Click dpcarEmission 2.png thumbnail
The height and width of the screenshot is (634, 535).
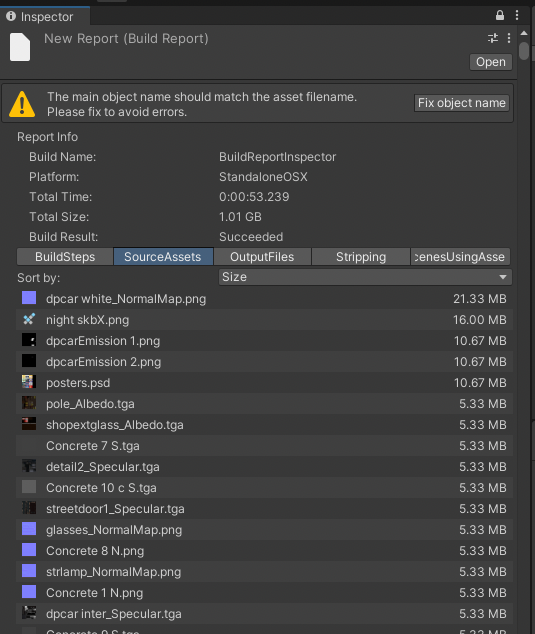tap(29, 361)
